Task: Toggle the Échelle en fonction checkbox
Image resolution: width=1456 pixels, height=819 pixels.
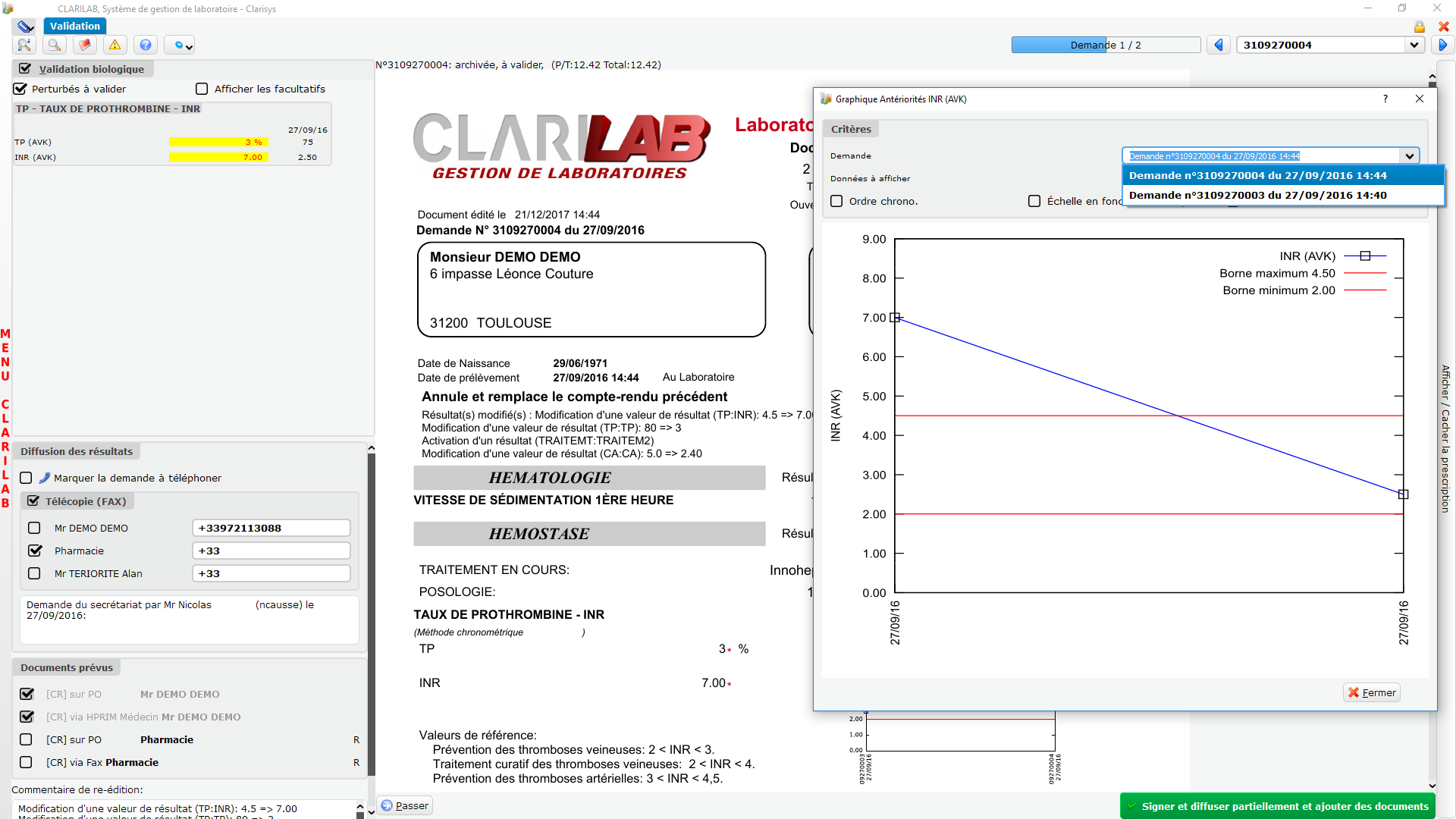Action: (1034, 201)
